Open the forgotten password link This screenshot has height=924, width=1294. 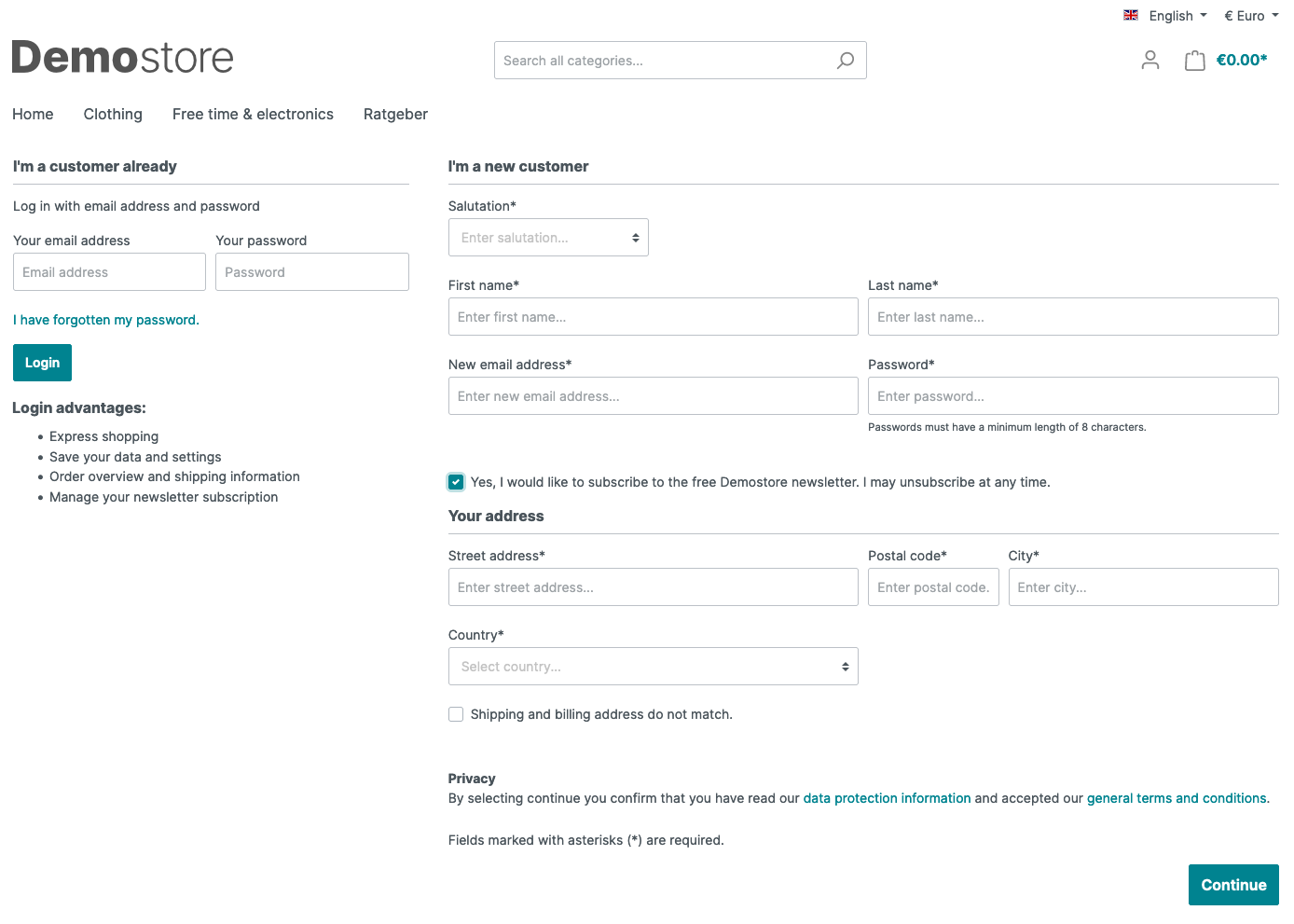[x=106, y=320]
